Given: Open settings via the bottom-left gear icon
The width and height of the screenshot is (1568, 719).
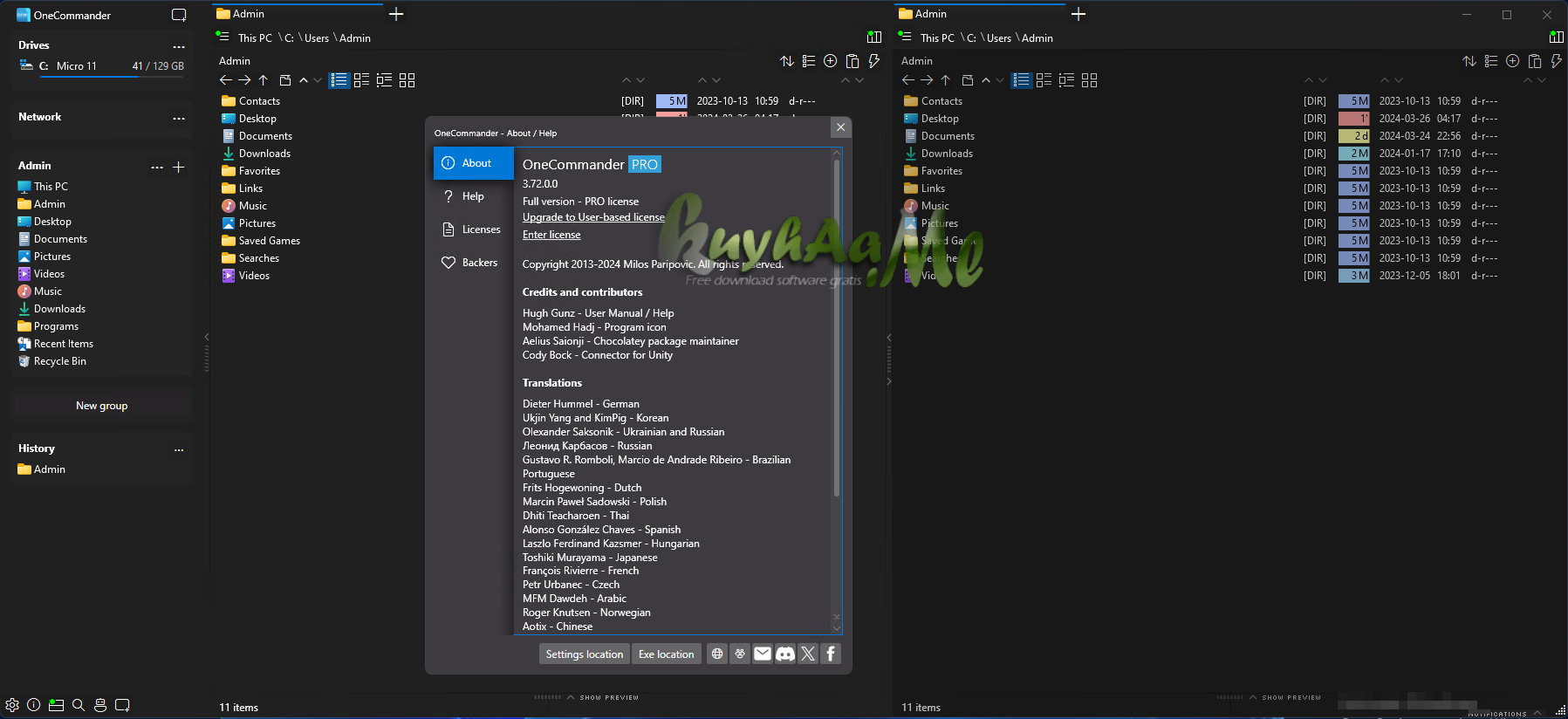Looking at the screenshot, I should 11,705.
